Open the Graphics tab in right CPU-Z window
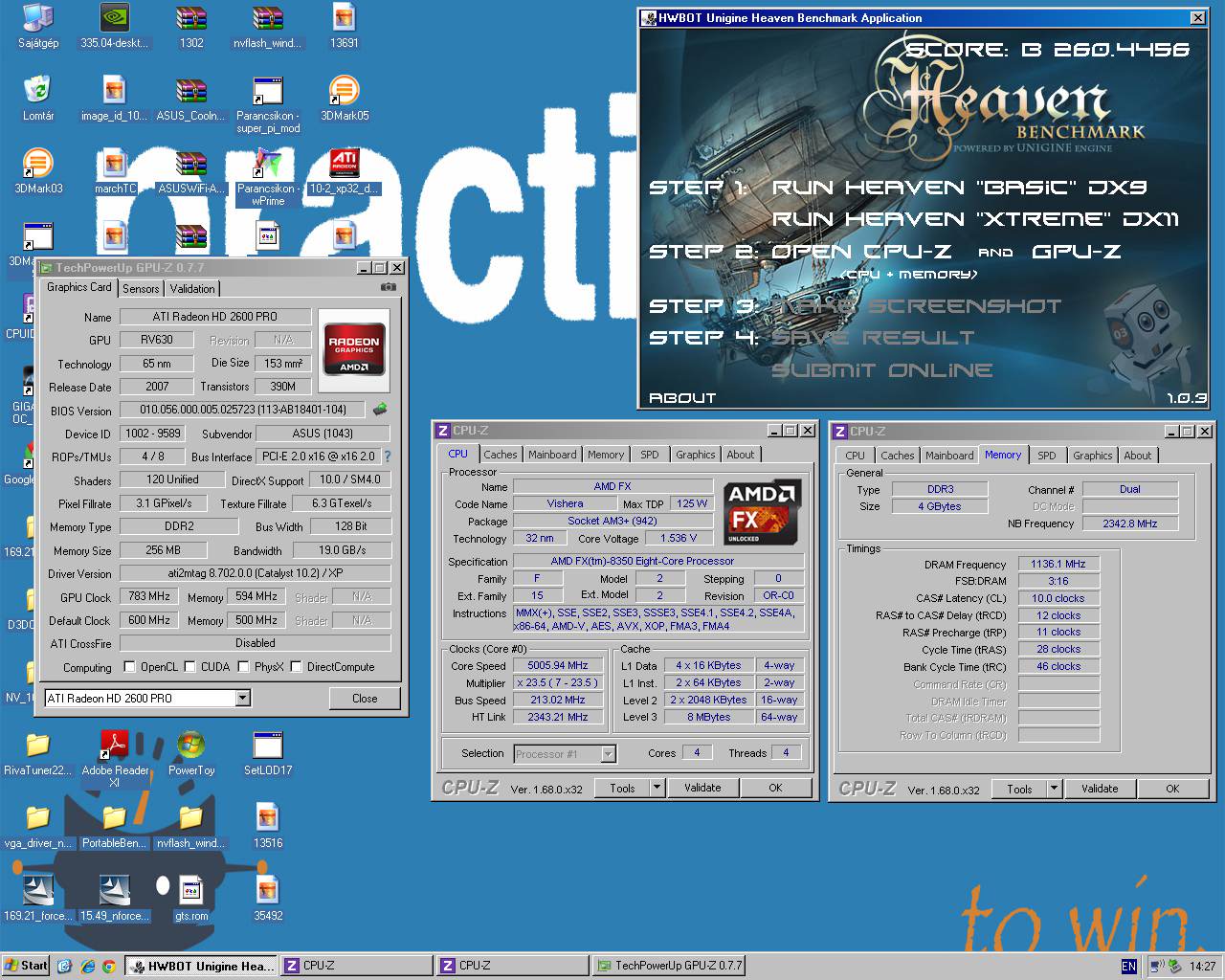 [1092, 456]
